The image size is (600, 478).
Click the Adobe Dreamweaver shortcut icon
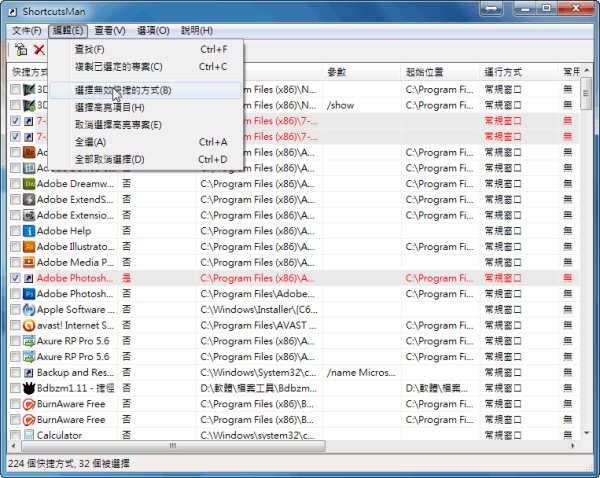click(29, 184)
